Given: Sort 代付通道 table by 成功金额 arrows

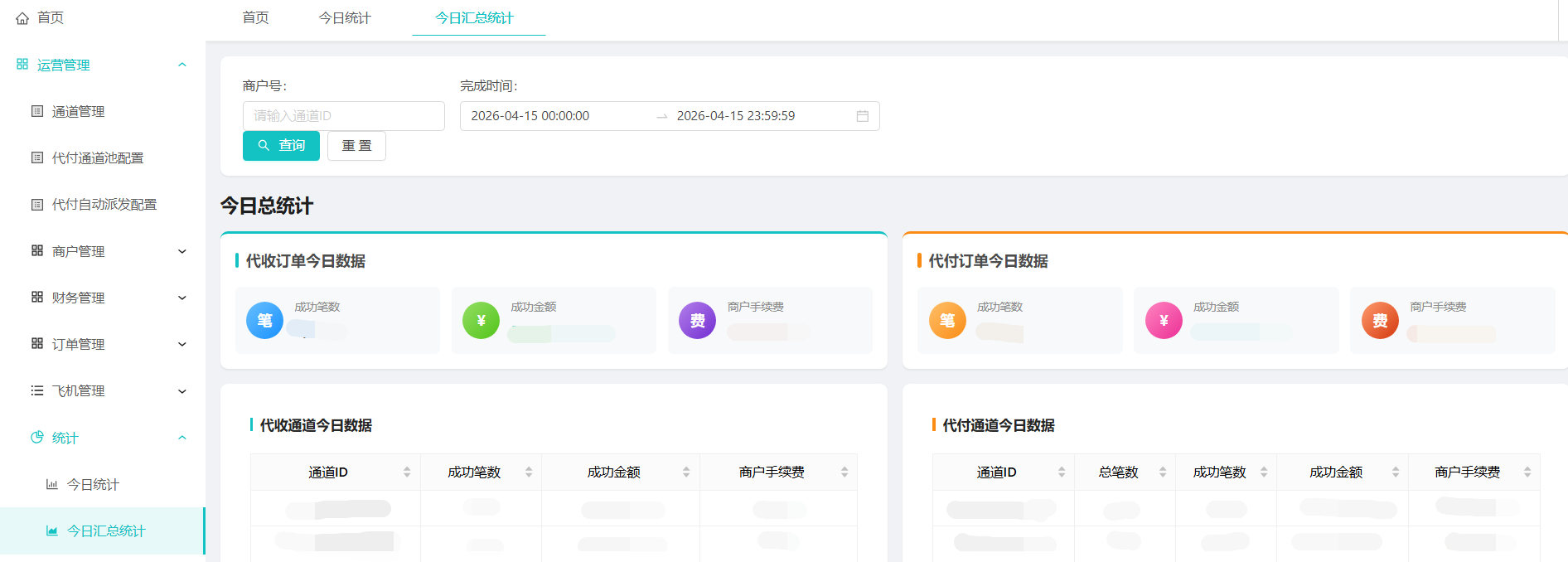Looking at the screenshot, I should tap(1396, 472).
